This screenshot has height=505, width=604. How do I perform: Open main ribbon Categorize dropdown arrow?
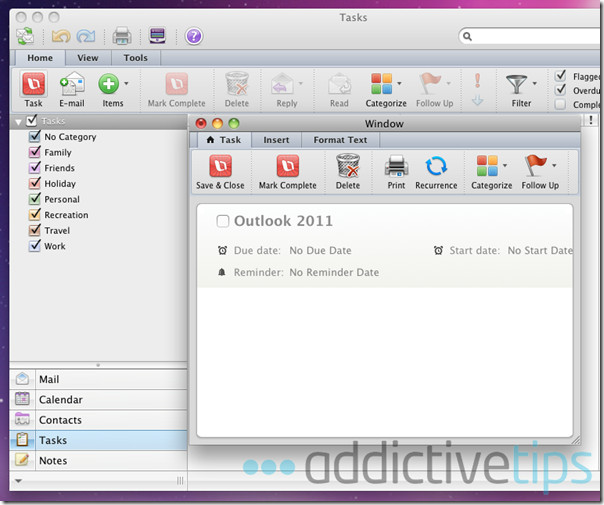[x=399, y=83]
